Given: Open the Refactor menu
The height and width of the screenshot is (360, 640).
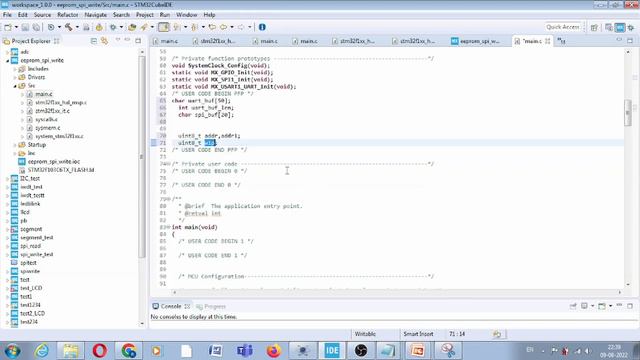Looking at the screenshot, I should click(x=68, y=15).
